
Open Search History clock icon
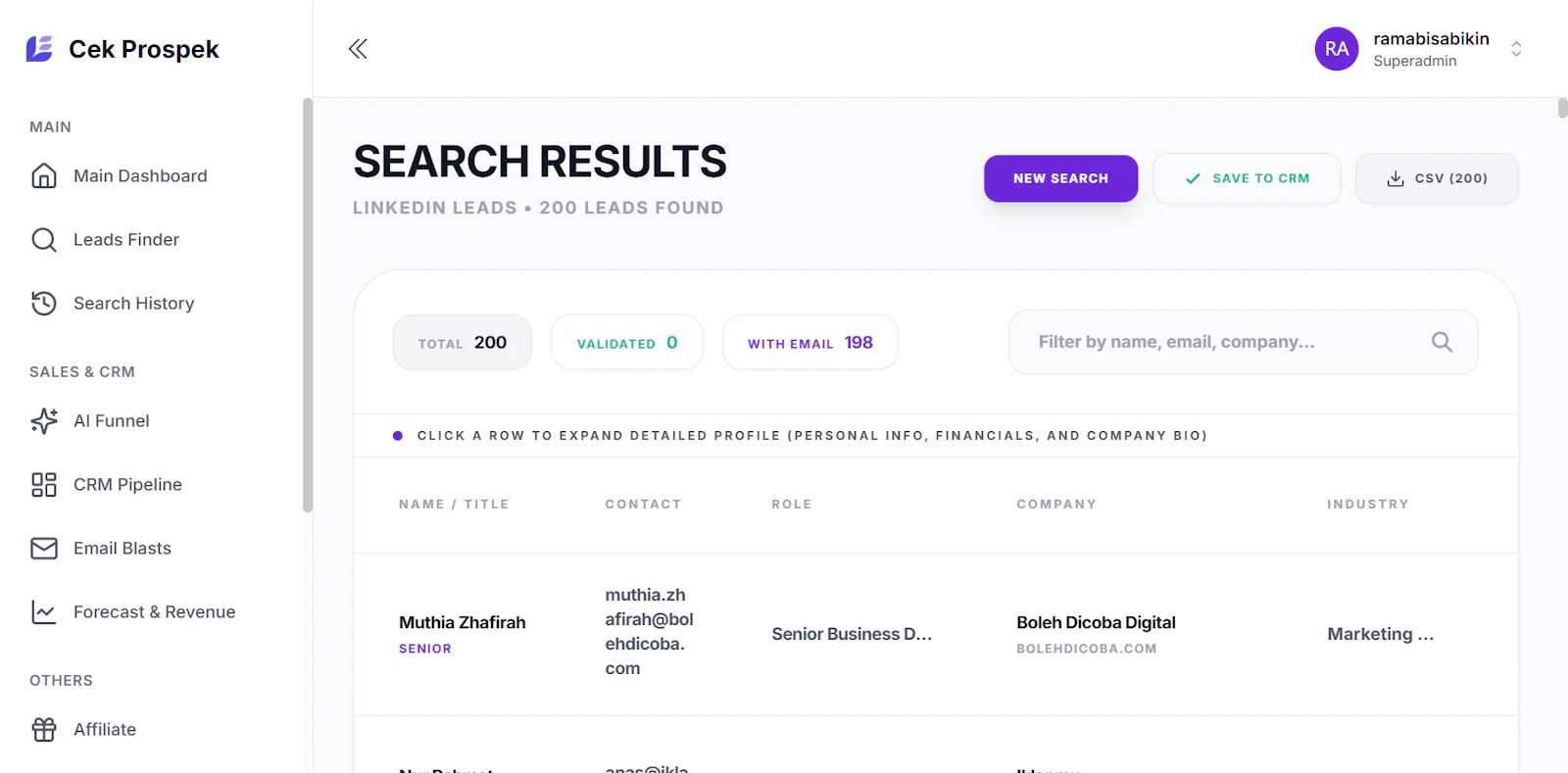[44, 304]
